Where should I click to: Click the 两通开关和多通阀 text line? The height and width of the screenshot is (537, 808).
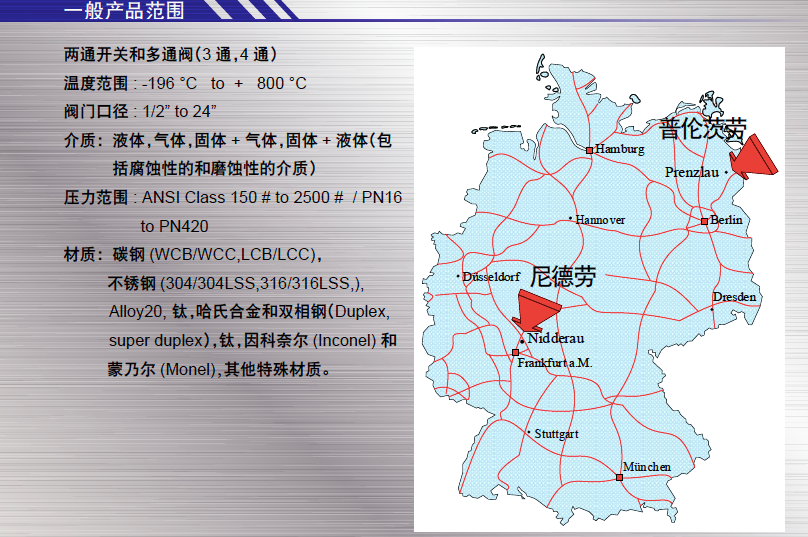[x=170, y=54]
